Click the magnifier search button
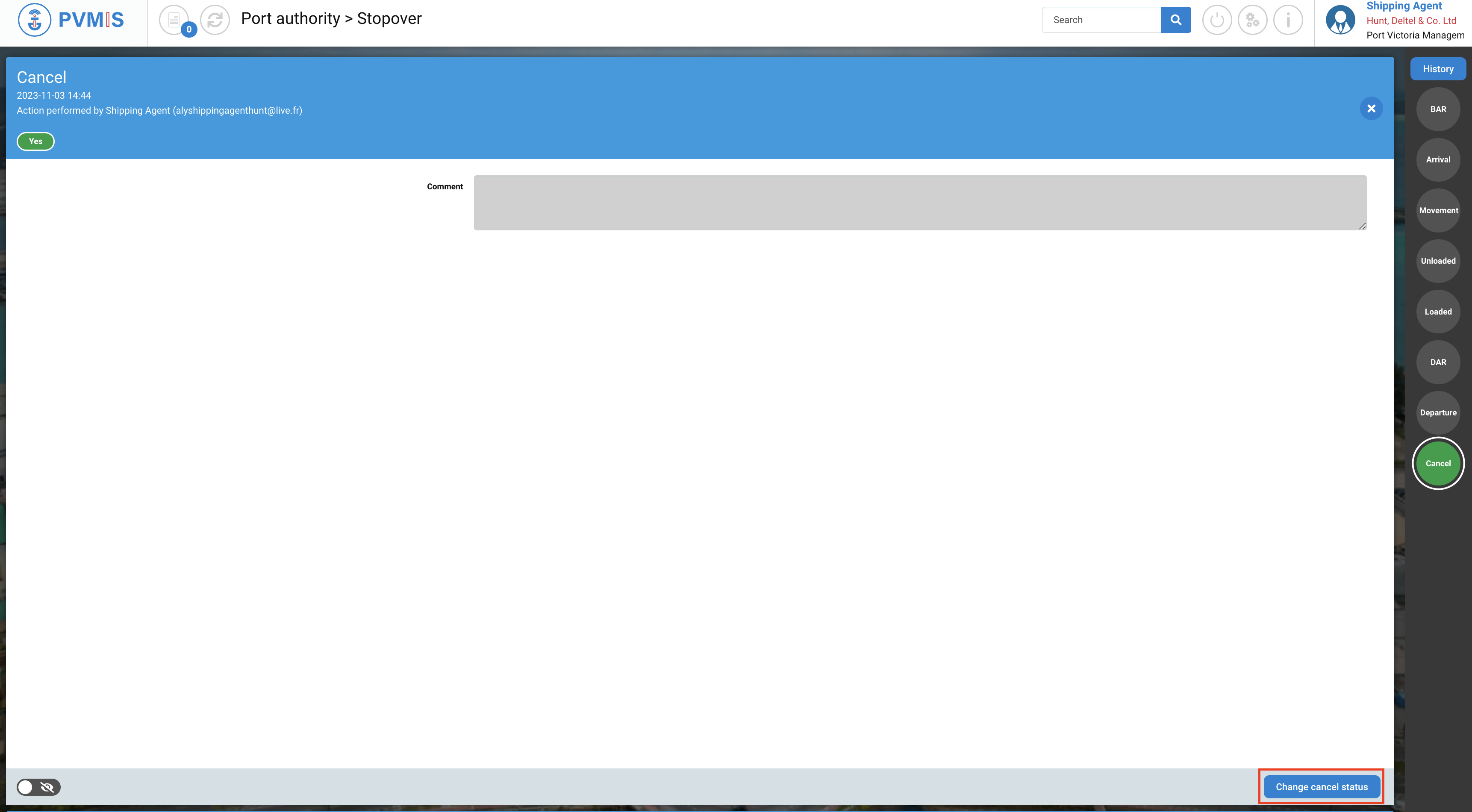Image resolution: width=1472 pixels, height=812 pixels. pyautogui.click(x=1175, y=20)
